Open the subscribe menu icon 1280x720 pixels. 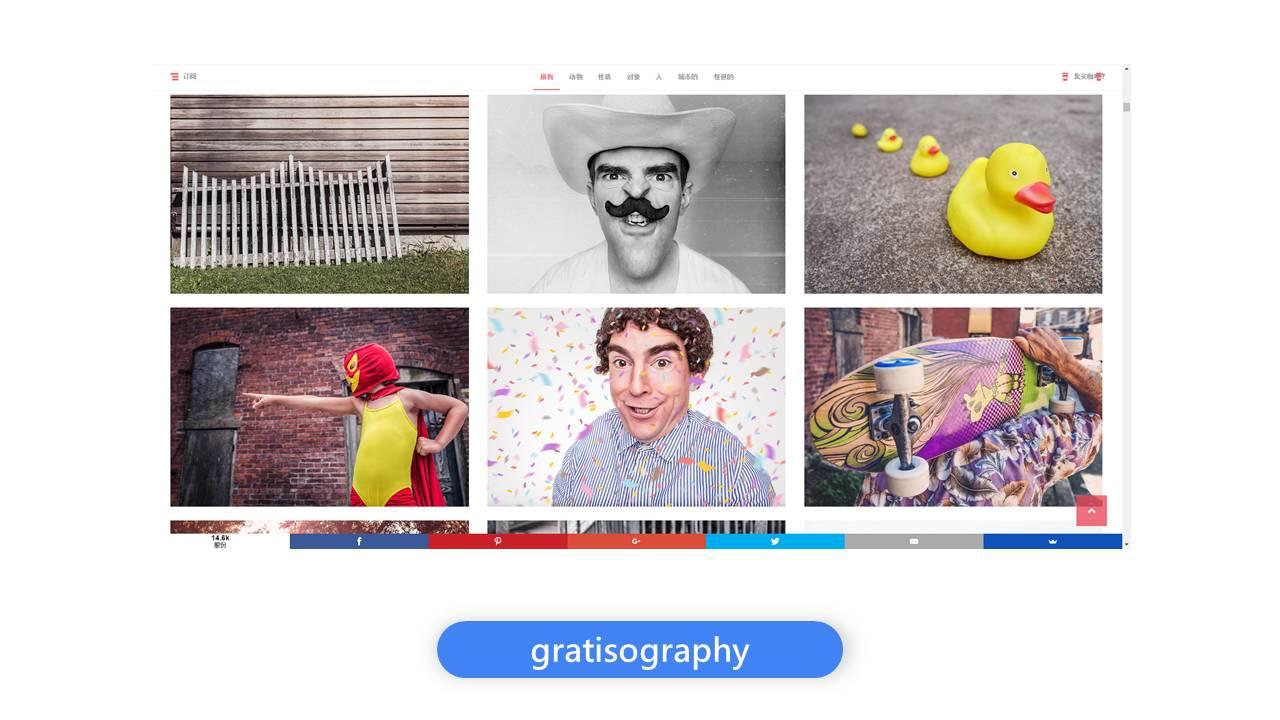coord(175,77)
